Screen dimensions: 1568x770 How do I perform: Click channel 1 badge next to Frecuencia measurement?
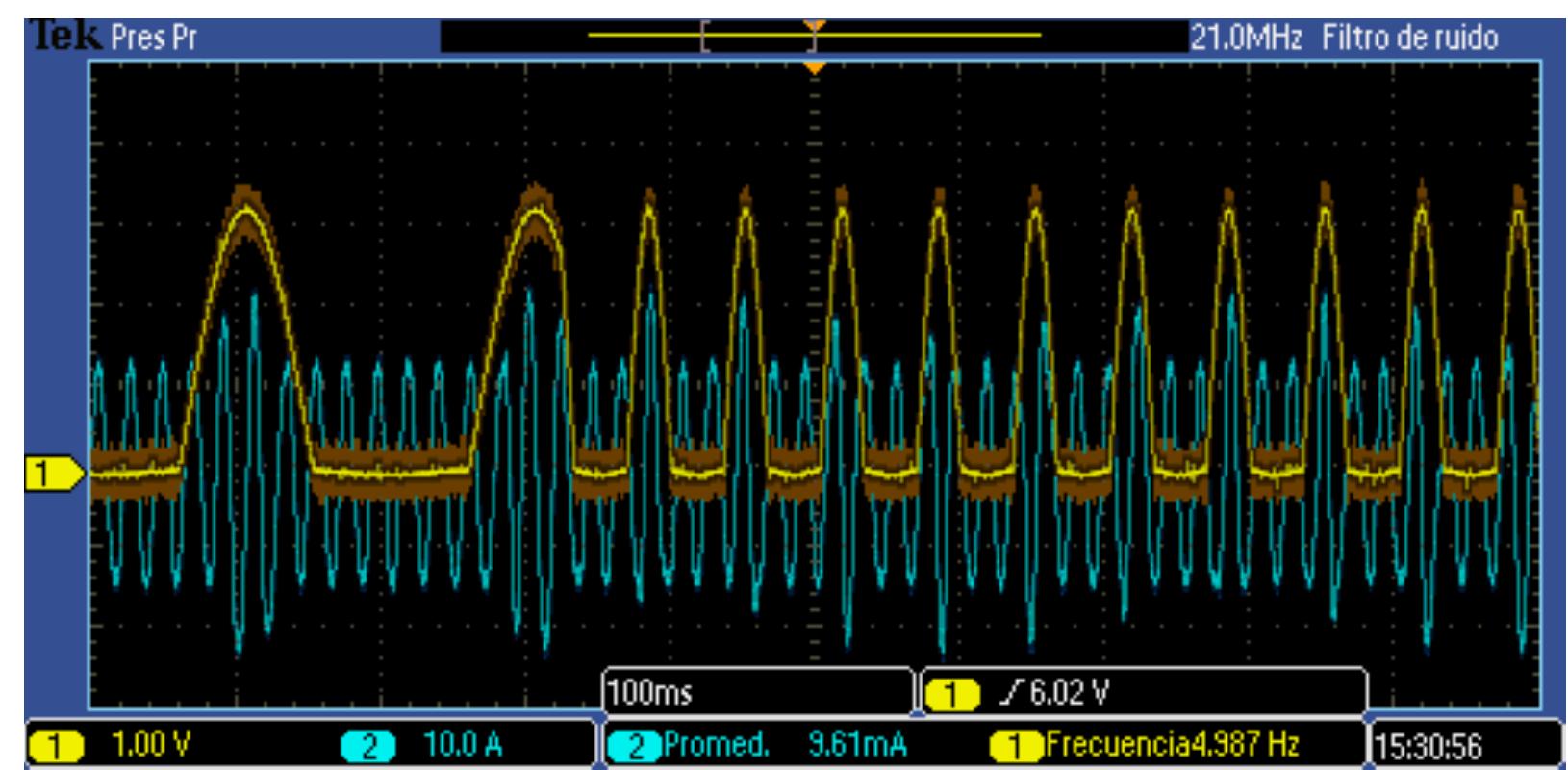(1018, 746)
